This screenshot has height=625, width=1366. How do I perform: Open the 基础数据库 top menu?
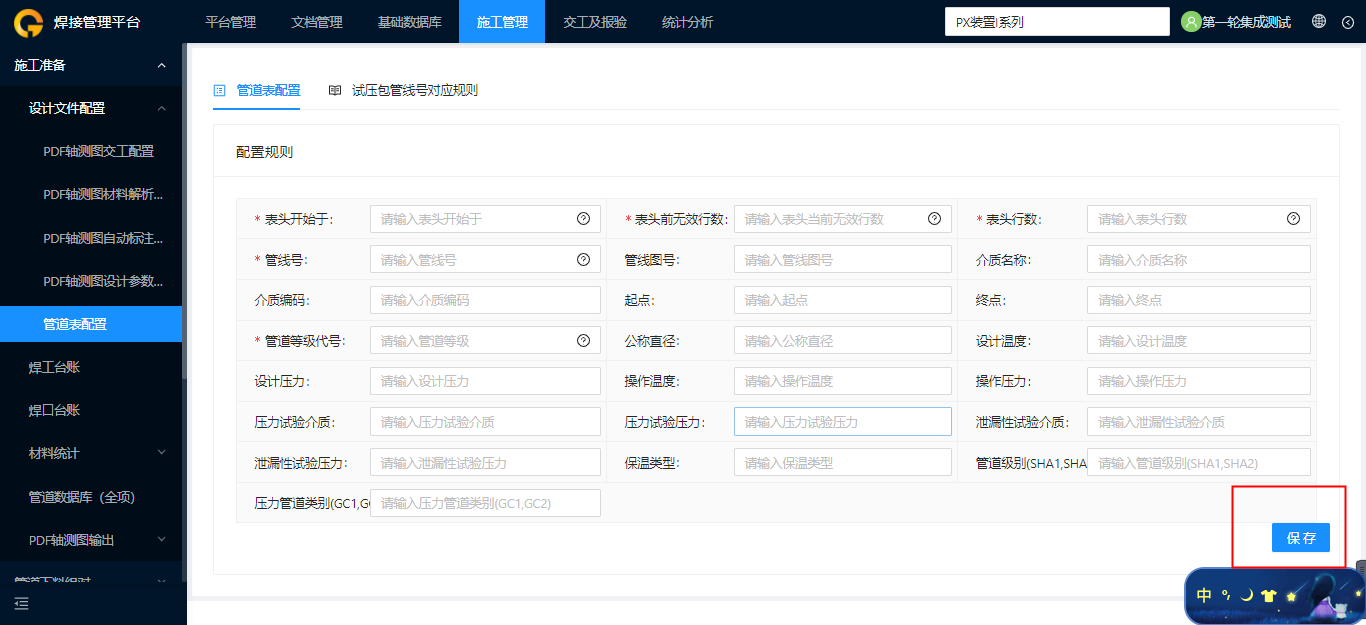409,22
